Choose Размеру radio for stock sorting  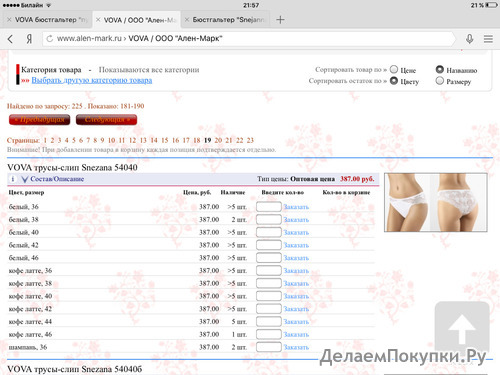point(440,81)
